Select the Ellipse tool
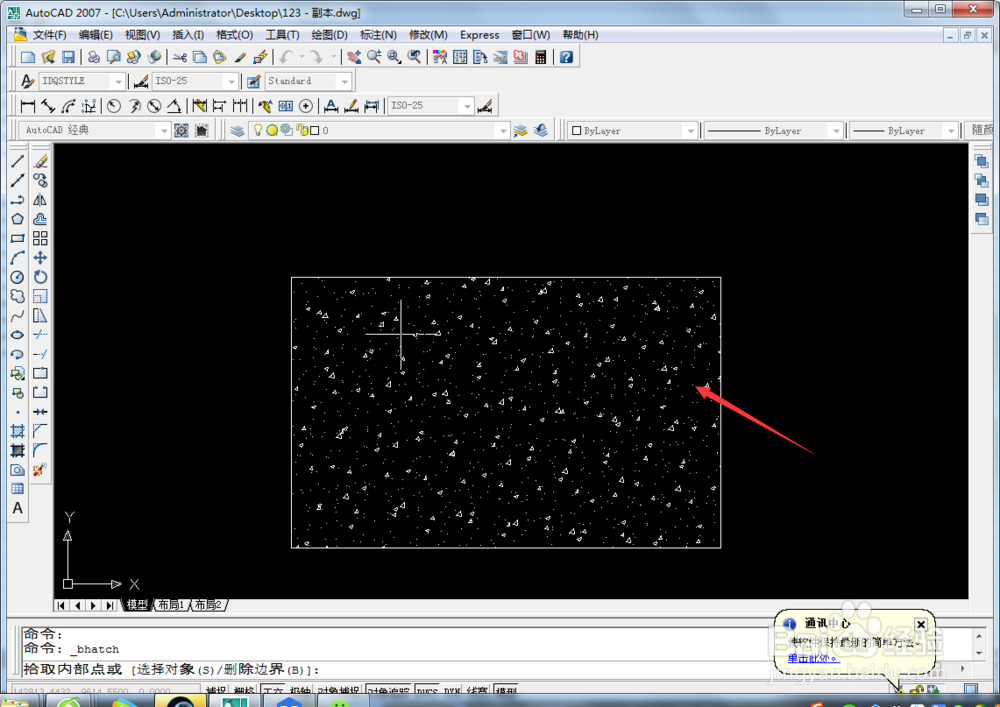1000x707 pixels. [17, 335]
